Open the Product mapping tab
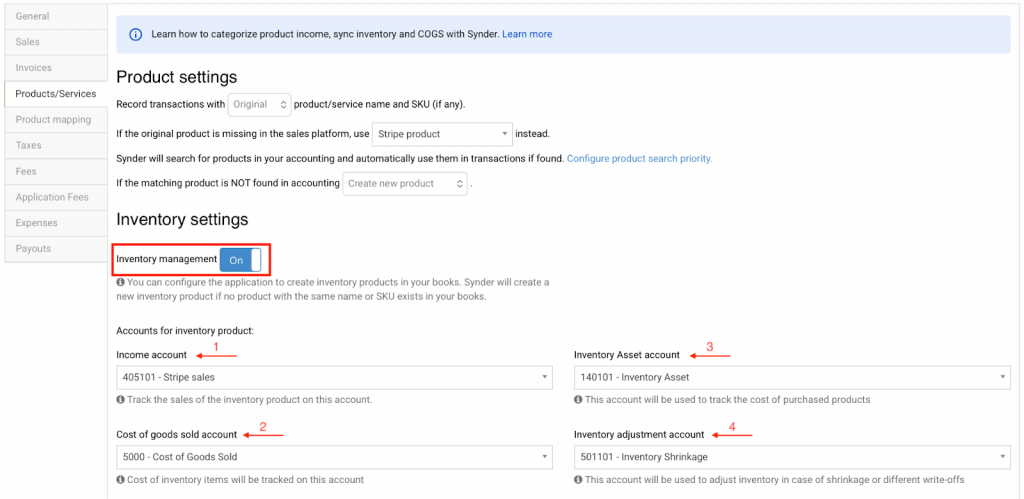Viewport: 1024px width, 499px height. point(55,120)
